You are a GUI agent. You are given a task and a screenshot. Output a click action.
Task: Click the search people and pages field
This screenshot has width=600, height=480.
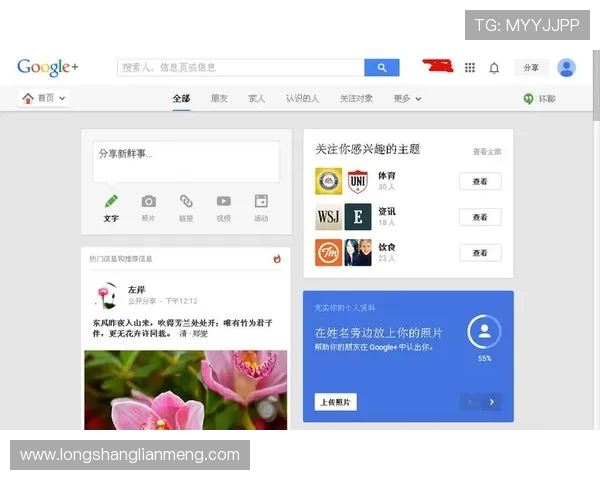click(241, 67)
